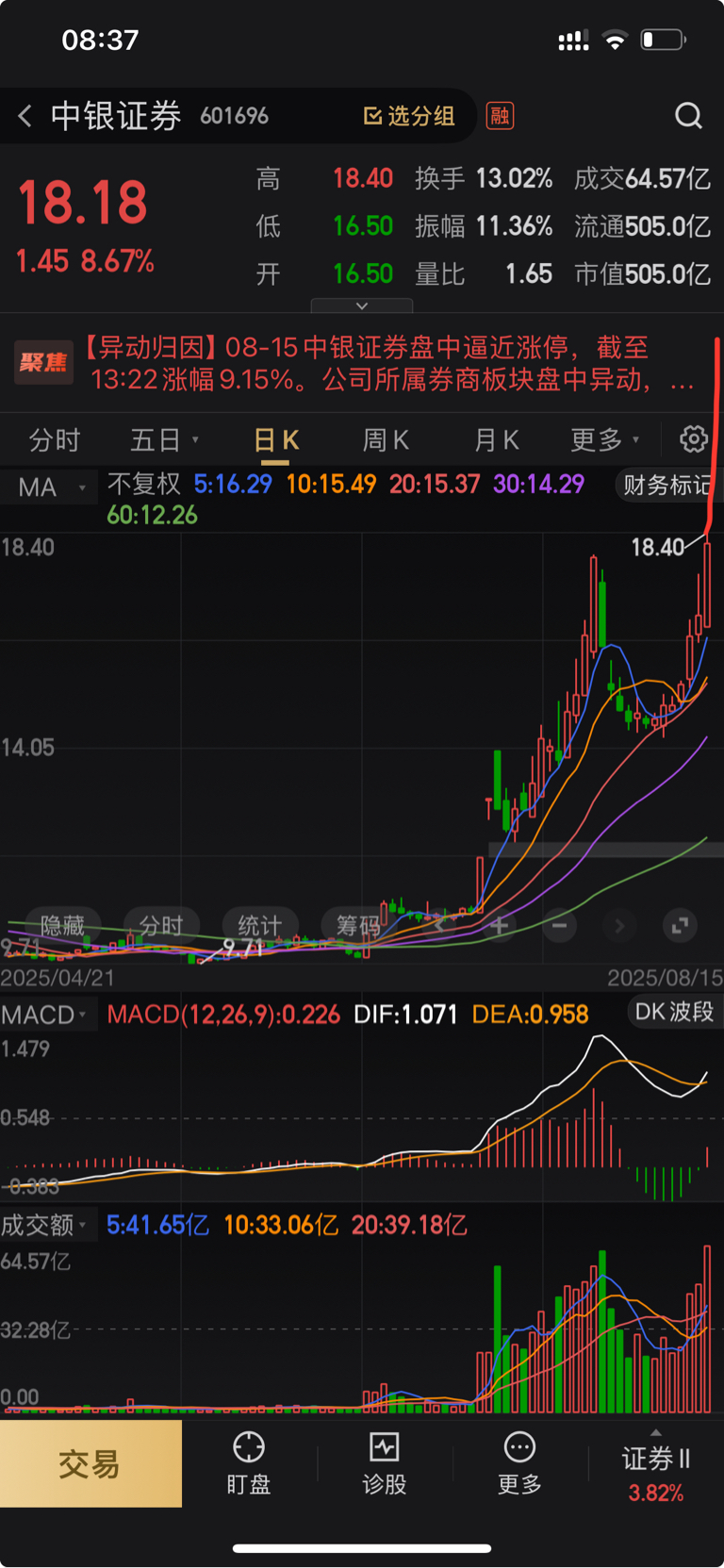Tap the 诊股 diagnosis icon
This screenshot has height=1568, width=724.
pos(385,1447)
